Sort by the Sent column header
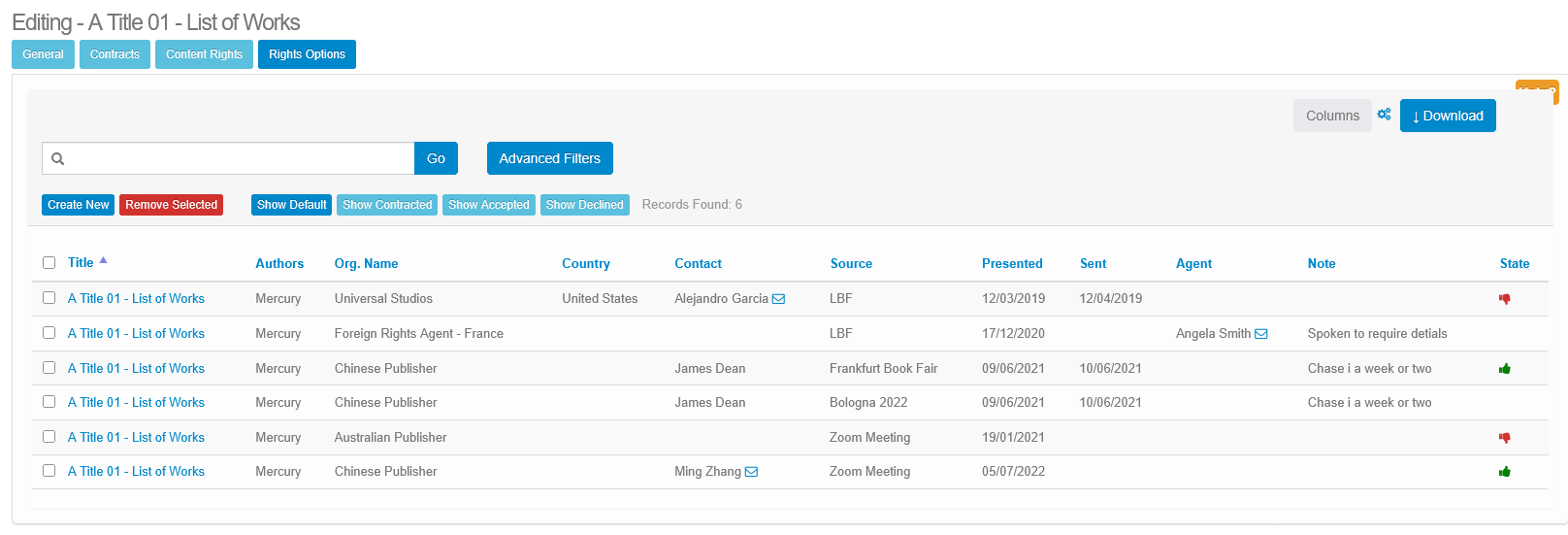1568x535 pixels. pos(1093,263)
